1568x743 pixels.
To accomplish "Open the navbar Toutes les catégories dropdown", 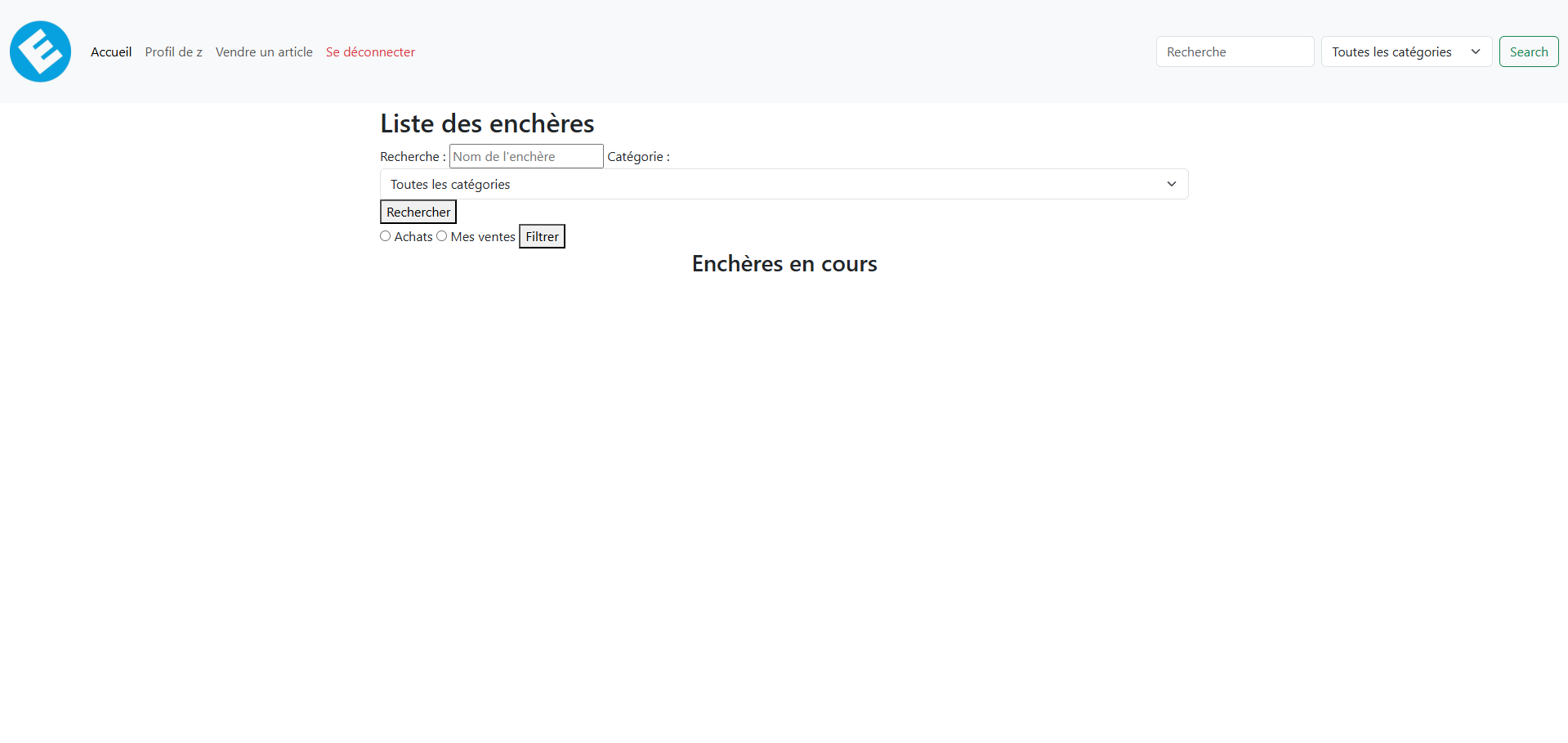I will [x=1392, y=51].
